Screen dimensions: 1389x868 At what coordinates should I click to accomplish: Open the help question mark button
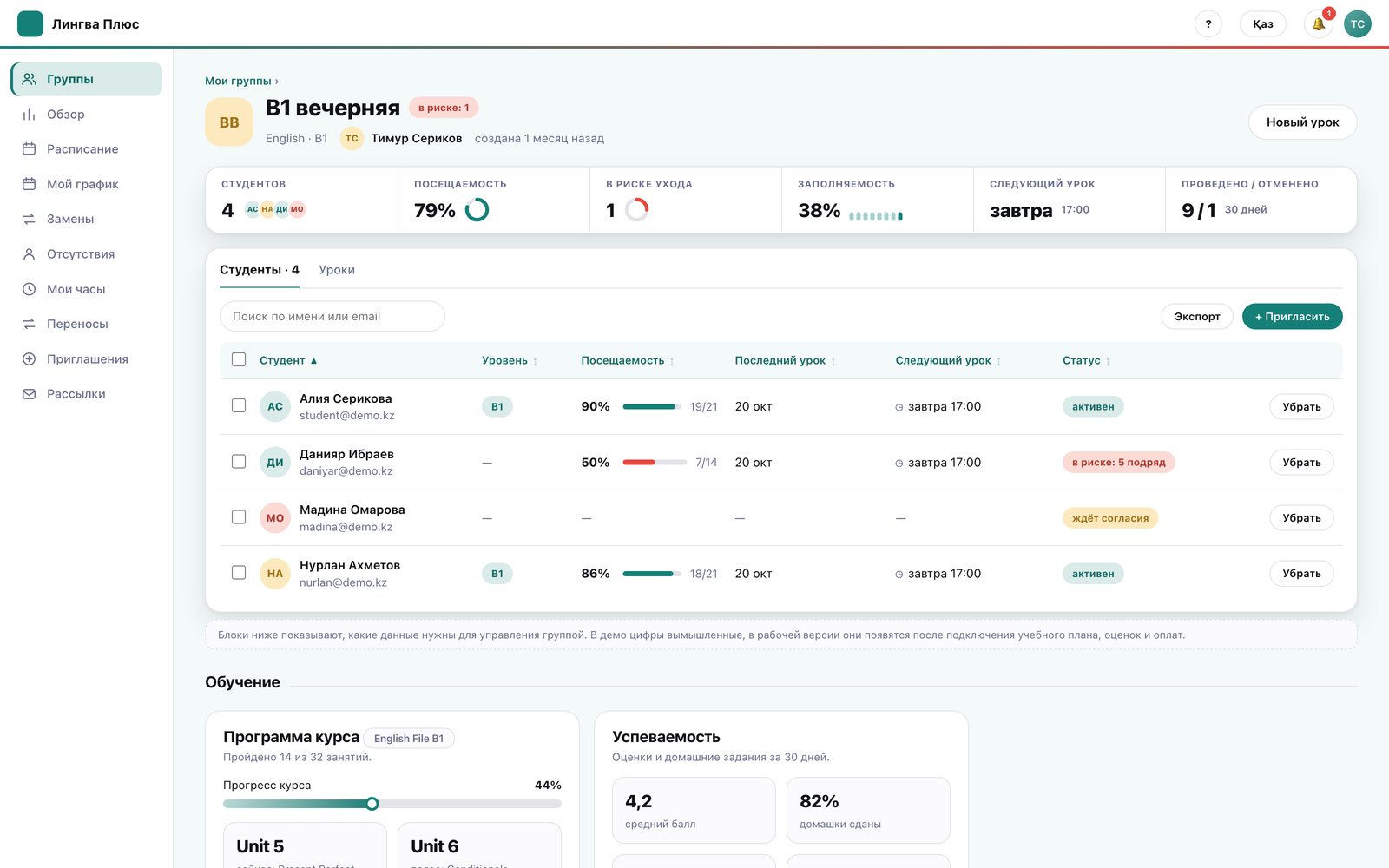(1208, 23)
